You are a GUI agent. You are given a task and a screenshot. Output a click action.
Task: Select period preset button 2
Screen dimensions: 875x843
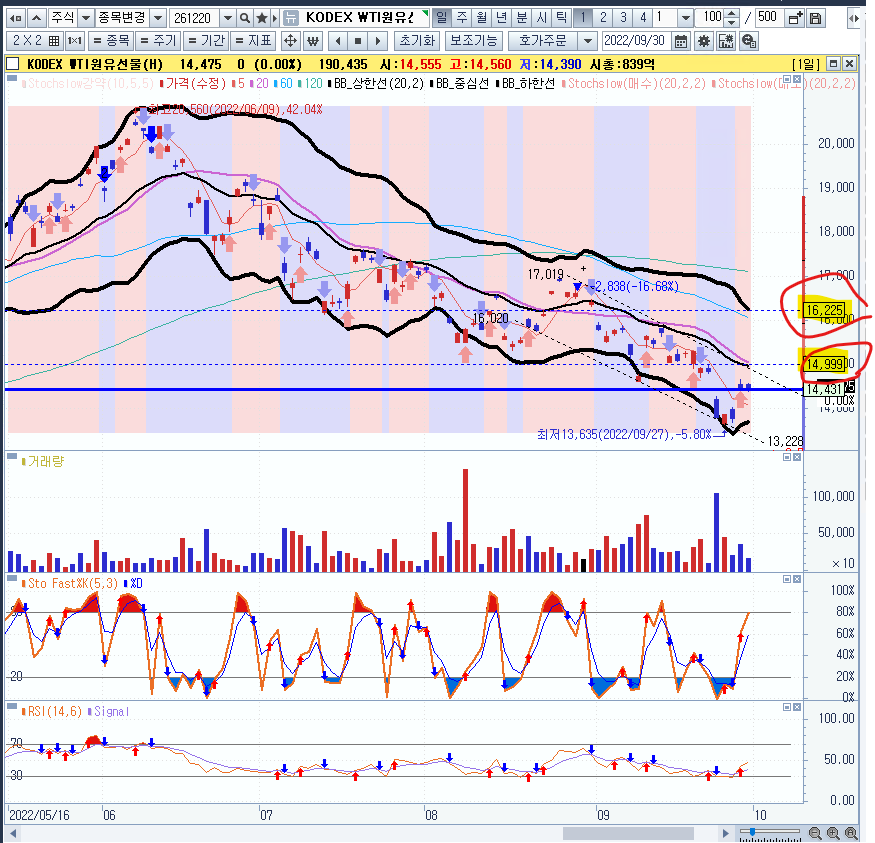603,18
